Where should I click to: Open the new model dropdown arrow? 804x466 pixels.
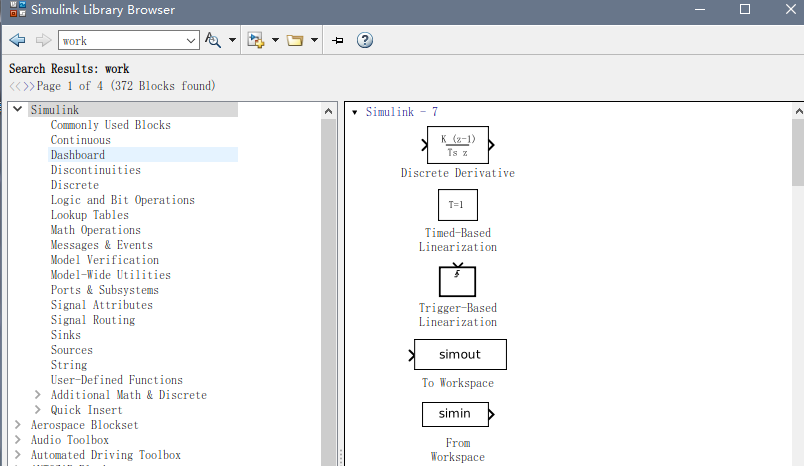point(275,40)
